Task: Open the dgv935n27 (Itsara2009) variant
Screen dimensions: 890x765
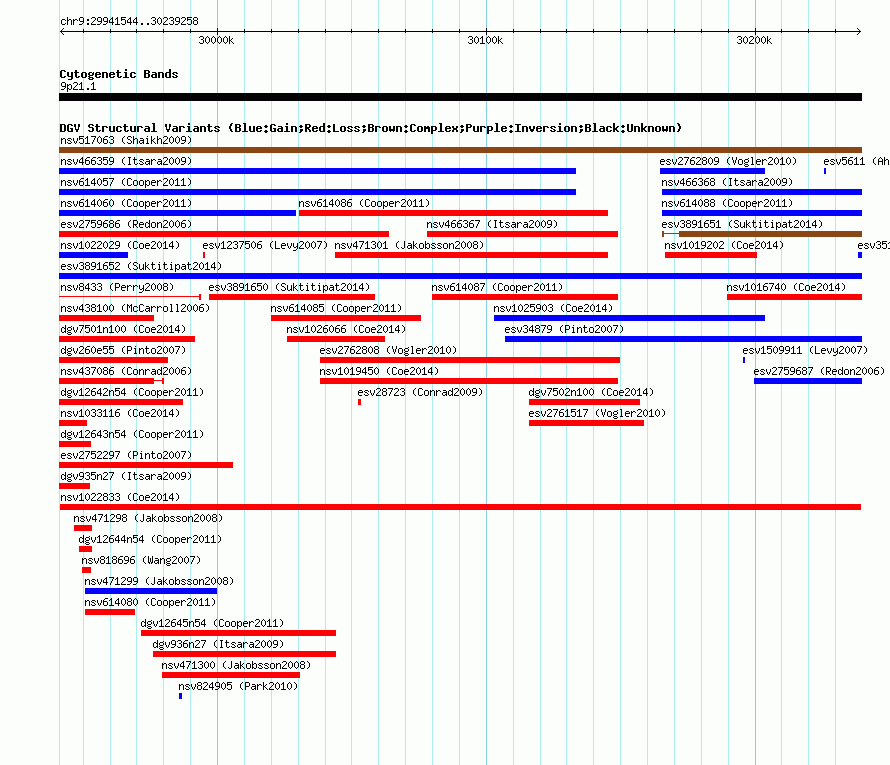Action: (x=74, y=486)
